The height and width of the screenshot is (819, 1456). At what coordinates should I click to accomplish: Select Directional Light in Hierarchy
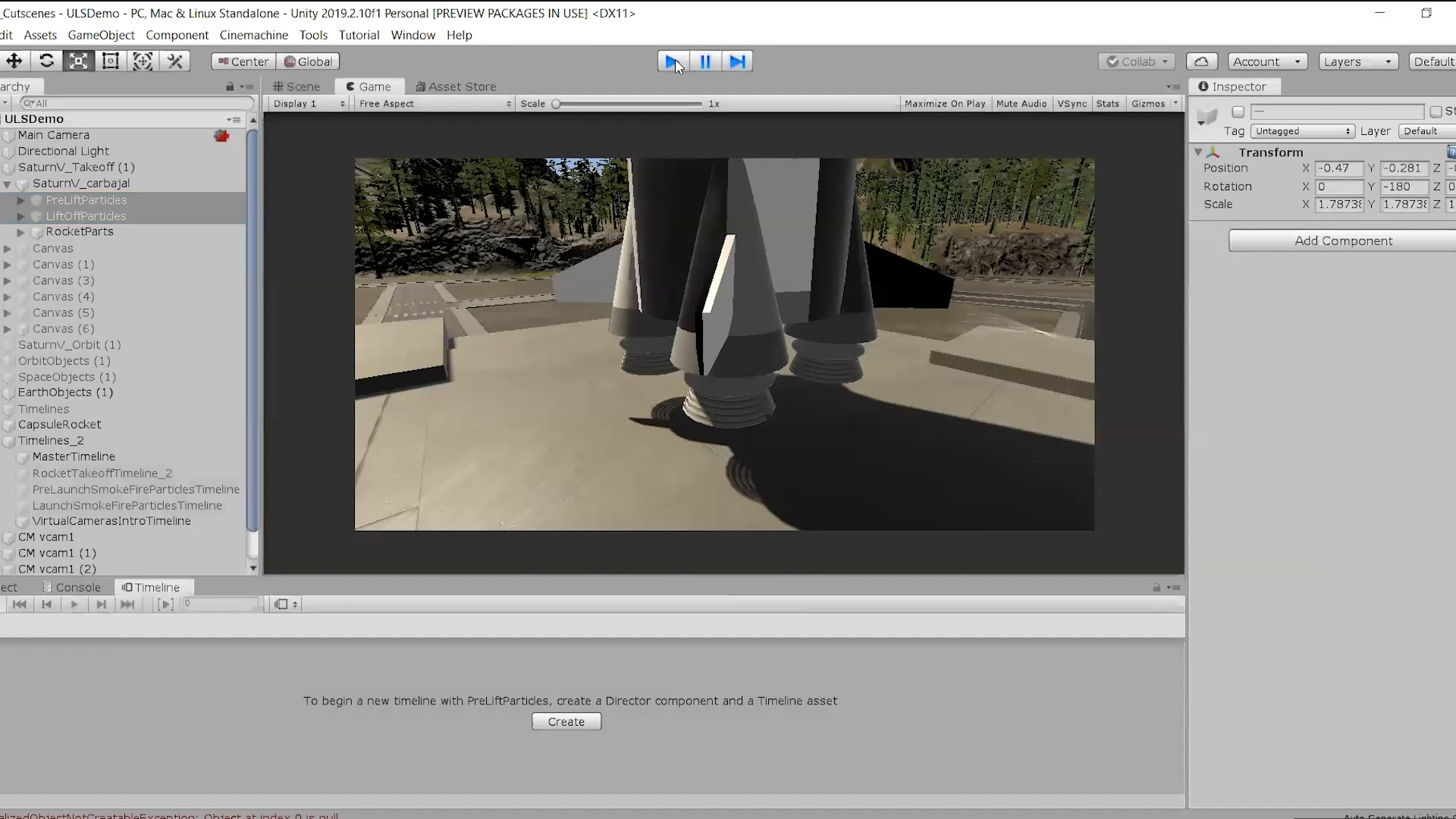63,152
